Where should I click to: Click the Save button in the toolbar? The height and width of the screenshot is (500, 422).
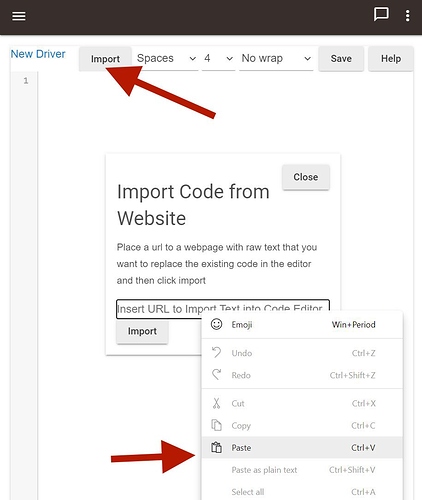click(x=341, y=59)
